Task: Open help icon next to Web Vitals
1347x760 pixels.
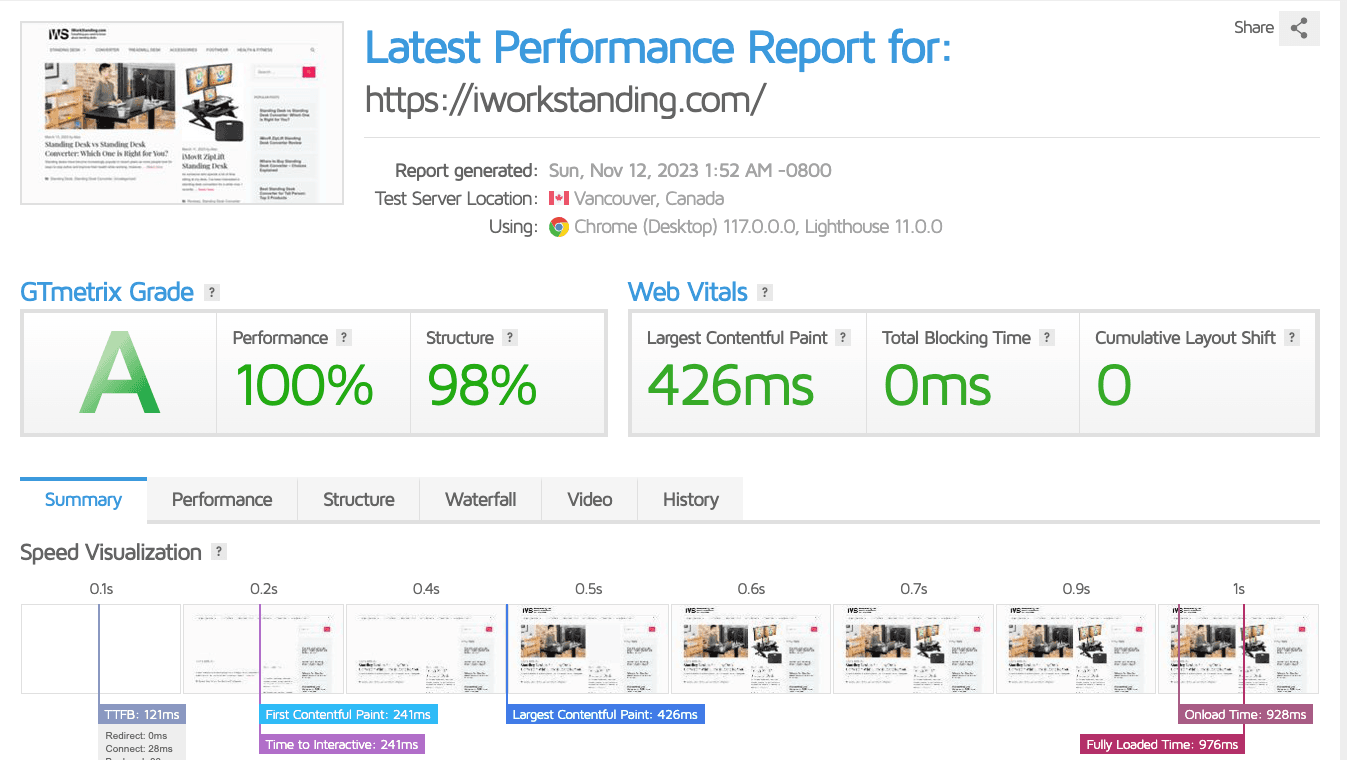Action: coord(765,292)
